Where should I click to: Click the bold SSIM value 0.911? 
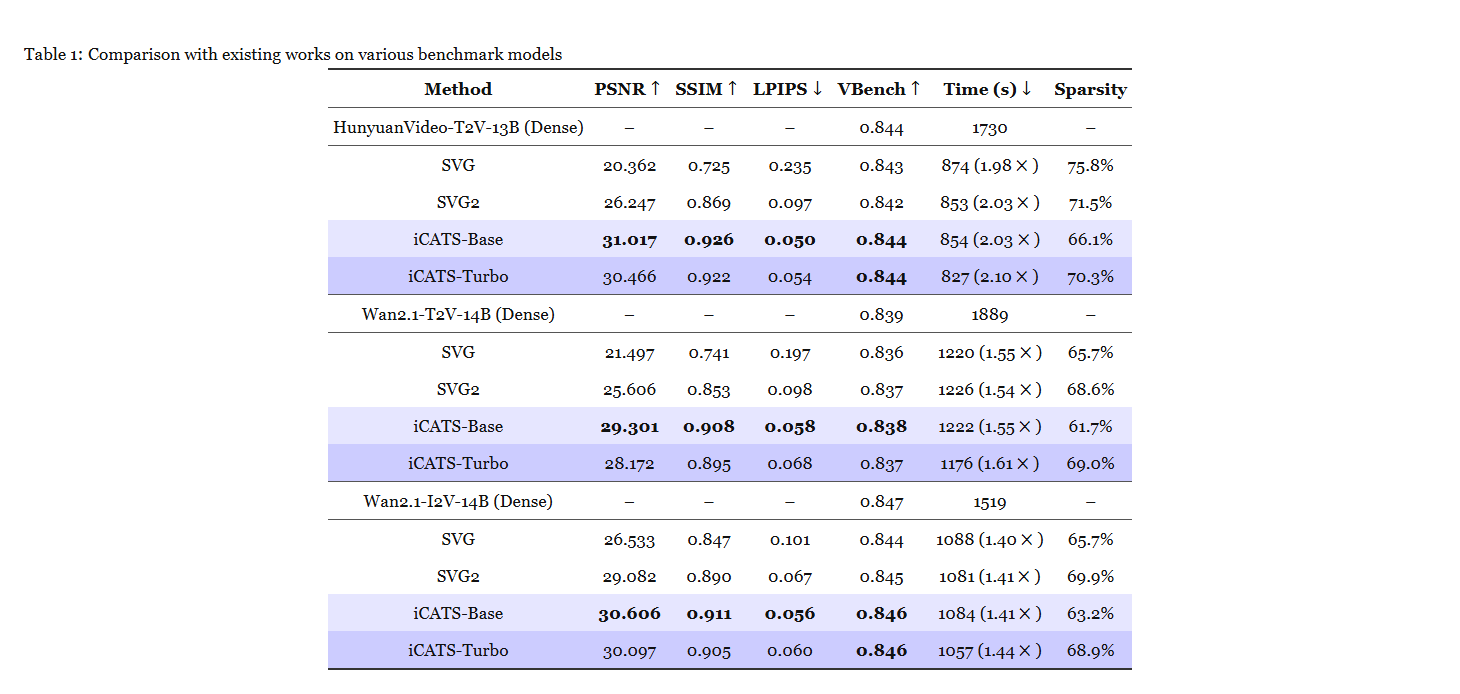point(709,614)
